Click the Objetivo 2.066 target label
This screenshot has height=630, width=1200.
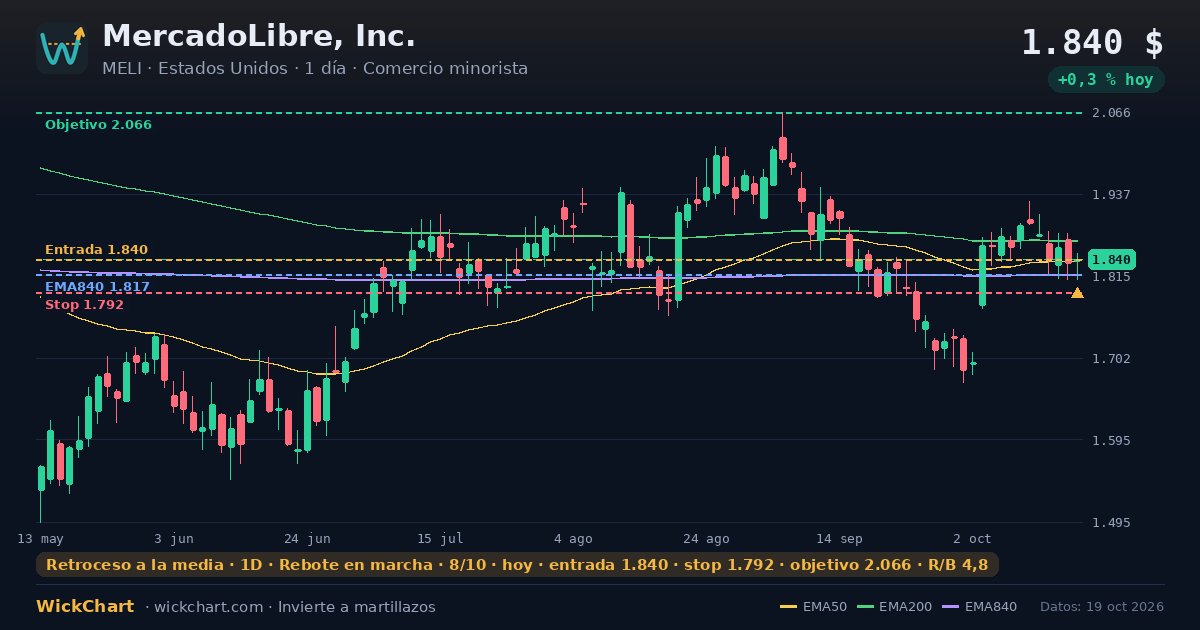[x=98, y=125]
